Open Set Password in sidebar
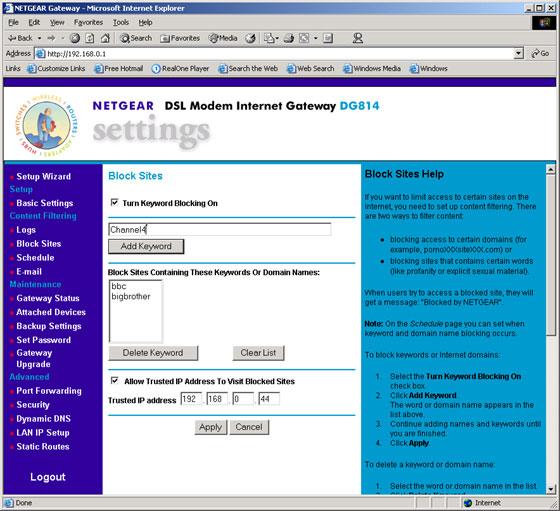The image size is (560, 511). tap(44, 340)
